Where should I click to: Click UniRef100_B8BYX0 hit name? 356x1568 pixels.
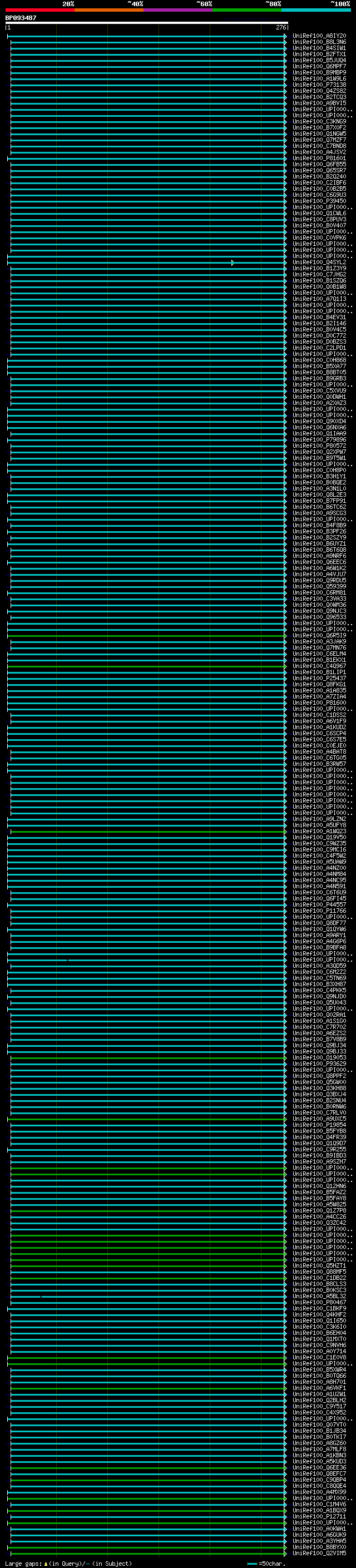coord(319,1547)
